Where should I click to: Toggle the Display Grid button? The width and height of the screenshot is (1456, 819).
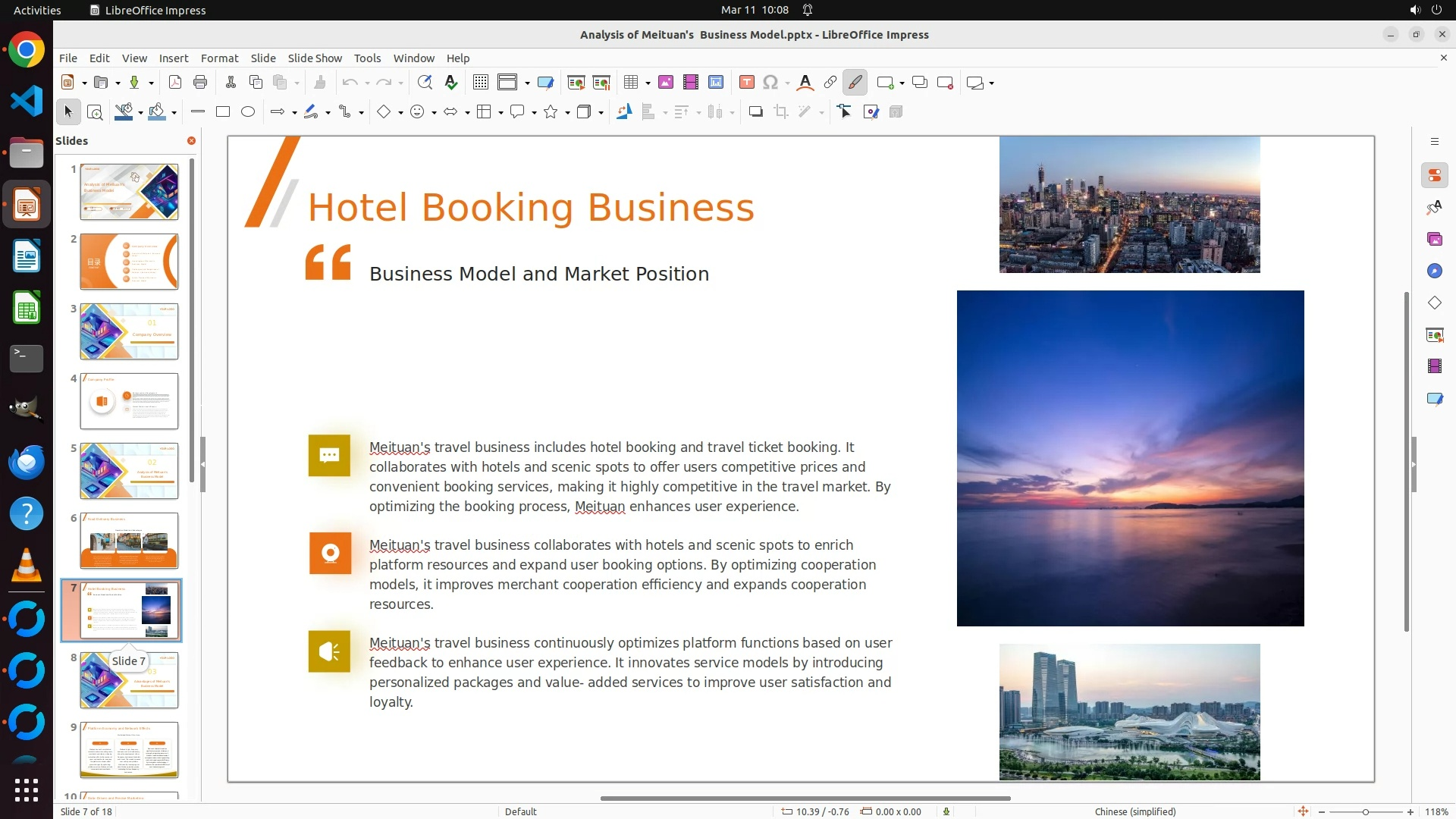[x=480, y=83]
